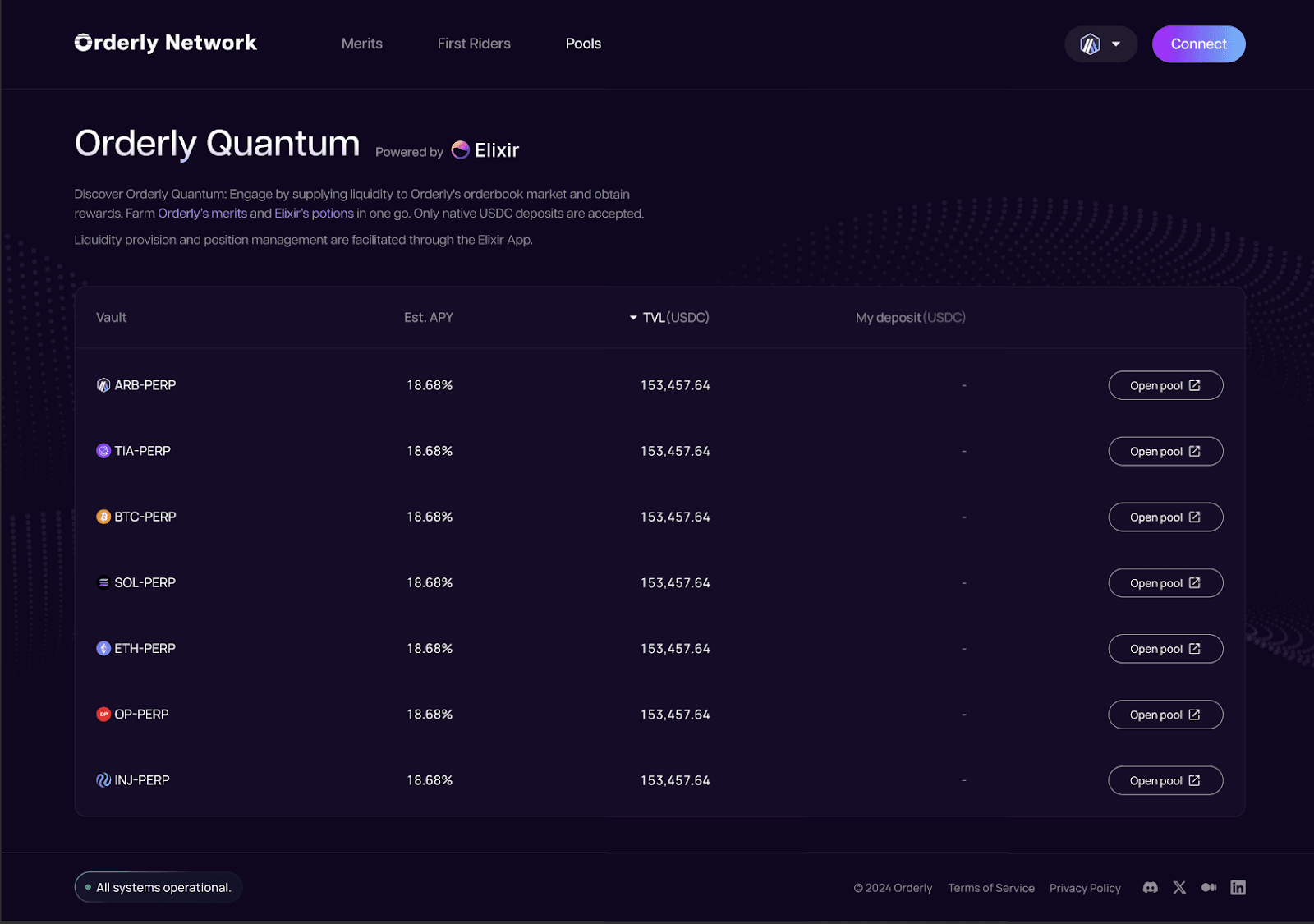Click the BTC-PERP Bitcoin icon
Image resolution: width=1314 pixels, height=924 pixels.
point(103,517)
